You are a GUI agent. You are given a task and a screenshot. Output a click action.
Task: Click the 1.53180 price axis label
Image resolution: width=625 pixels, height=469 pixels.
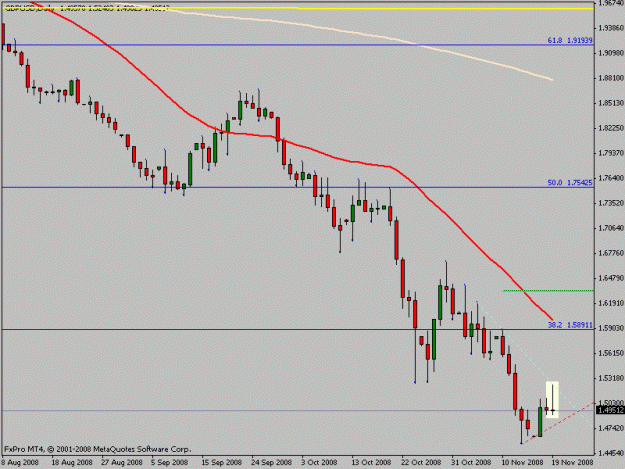click(x=611, y=378)
